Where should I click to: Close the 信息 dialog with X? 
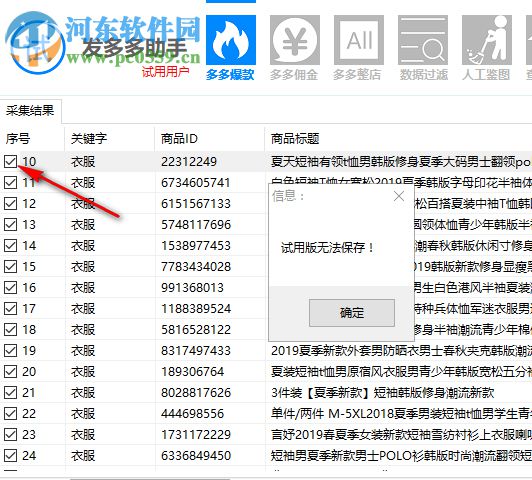(399, 196)
